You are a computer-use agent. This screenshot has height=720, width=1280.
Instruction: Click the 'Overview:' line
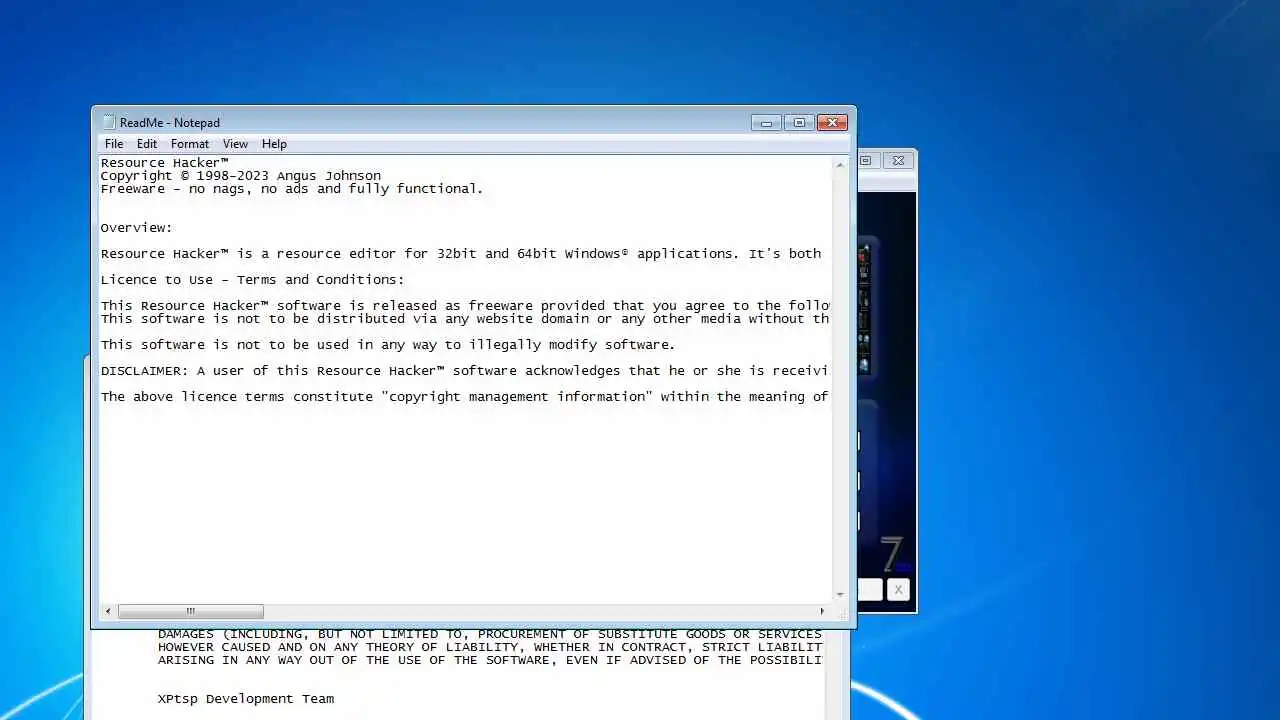click(136, 227)
